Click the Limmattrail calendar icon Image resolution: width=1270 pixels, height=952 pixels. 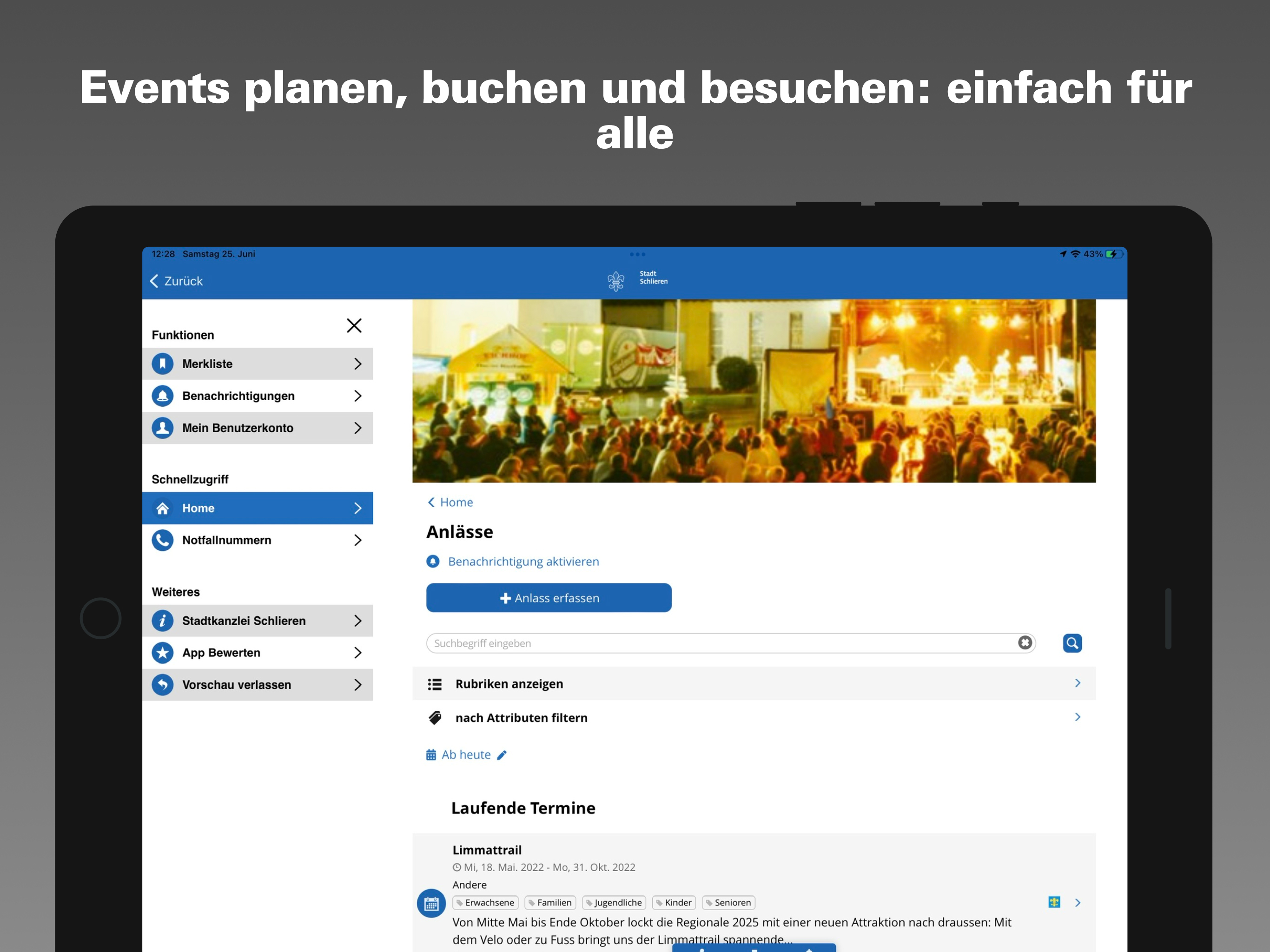tap(431, 904)
